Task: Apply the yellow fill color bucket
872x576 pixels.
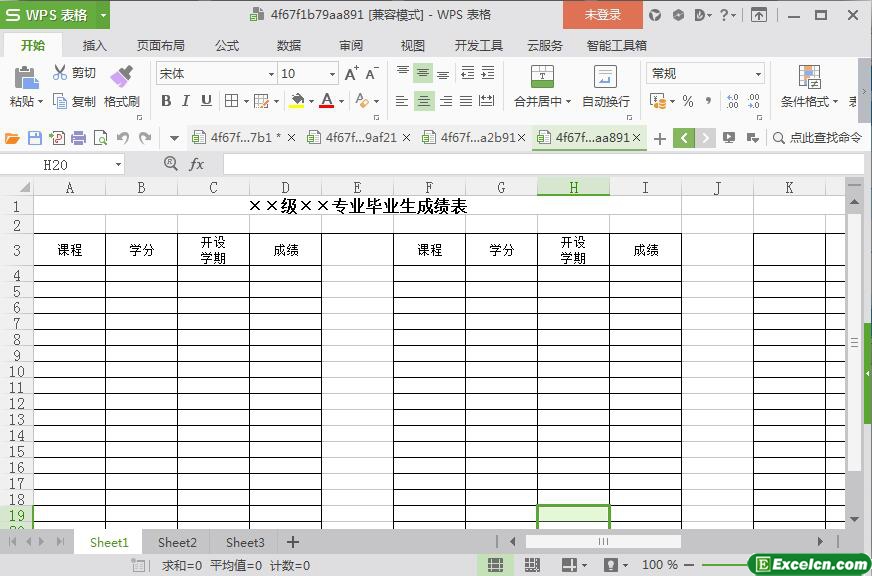Action: coord(297,101)
